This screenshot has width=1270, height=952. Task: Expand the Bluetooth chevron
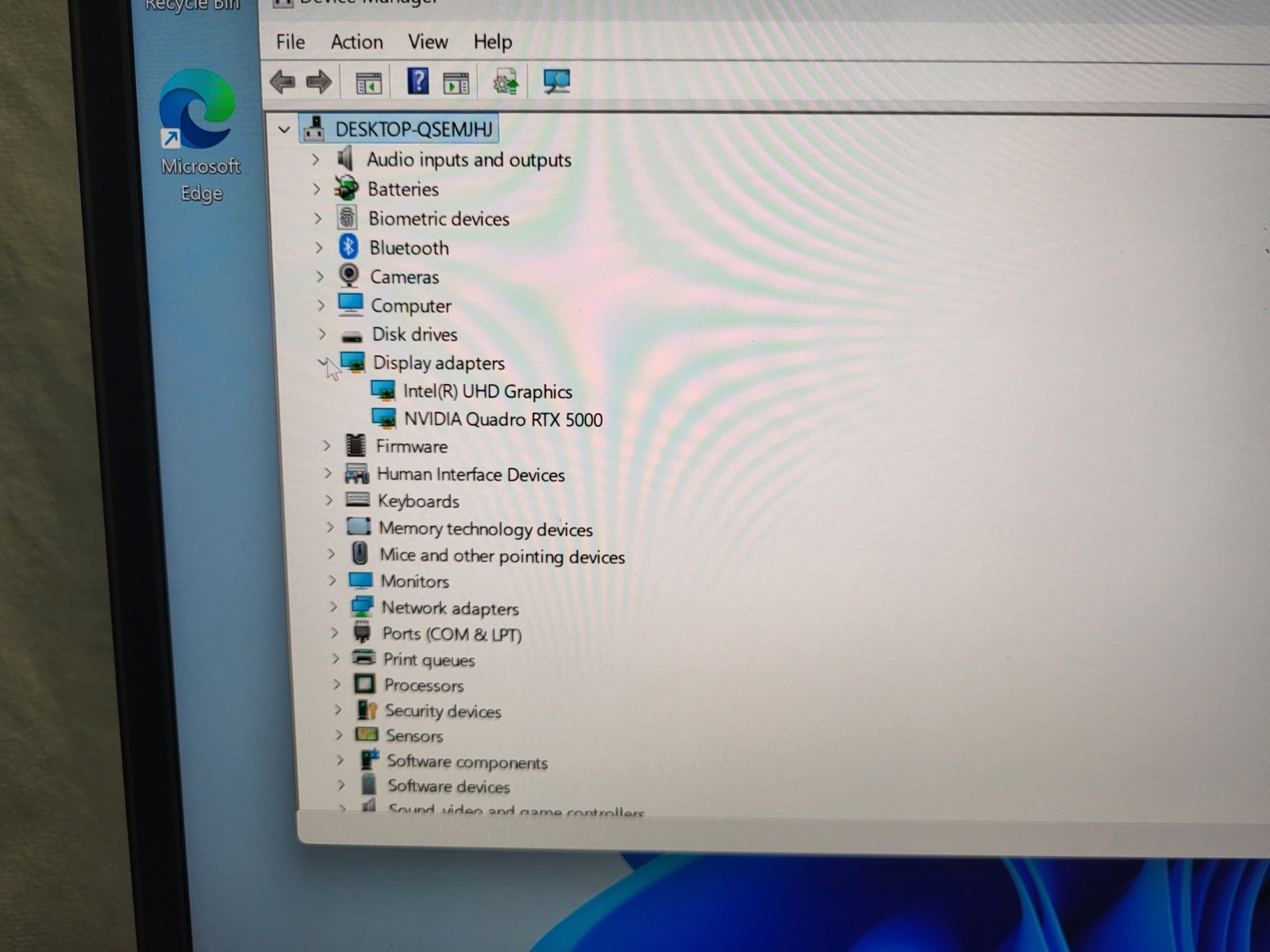[x=318, y=248]
